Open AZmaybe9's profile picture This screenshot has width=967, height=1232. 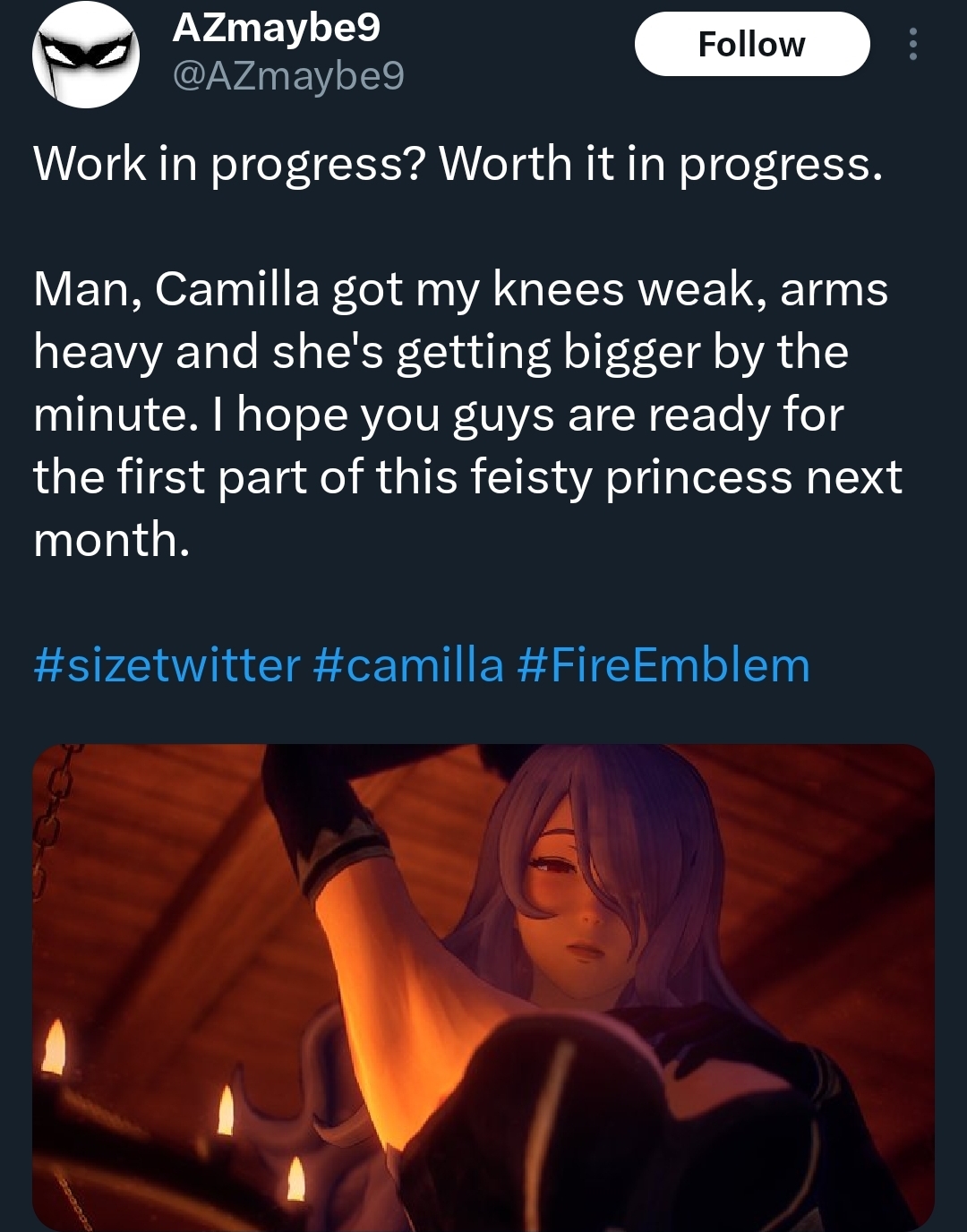(x=86, y=56)
